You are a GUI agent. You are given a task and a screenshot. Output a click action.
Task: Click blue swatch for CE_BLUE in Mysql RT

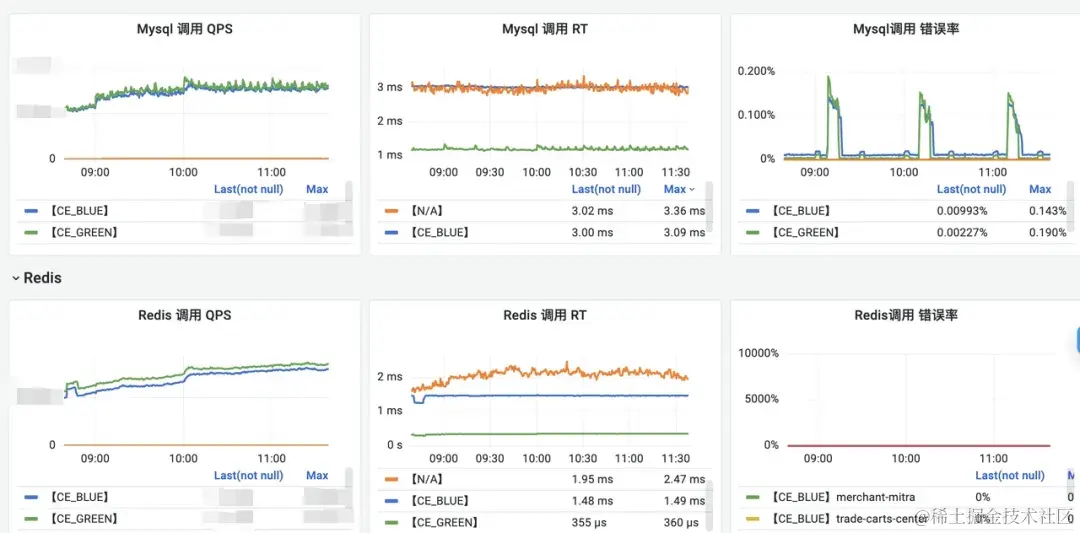pyautogui.click(x=392, y=233)
